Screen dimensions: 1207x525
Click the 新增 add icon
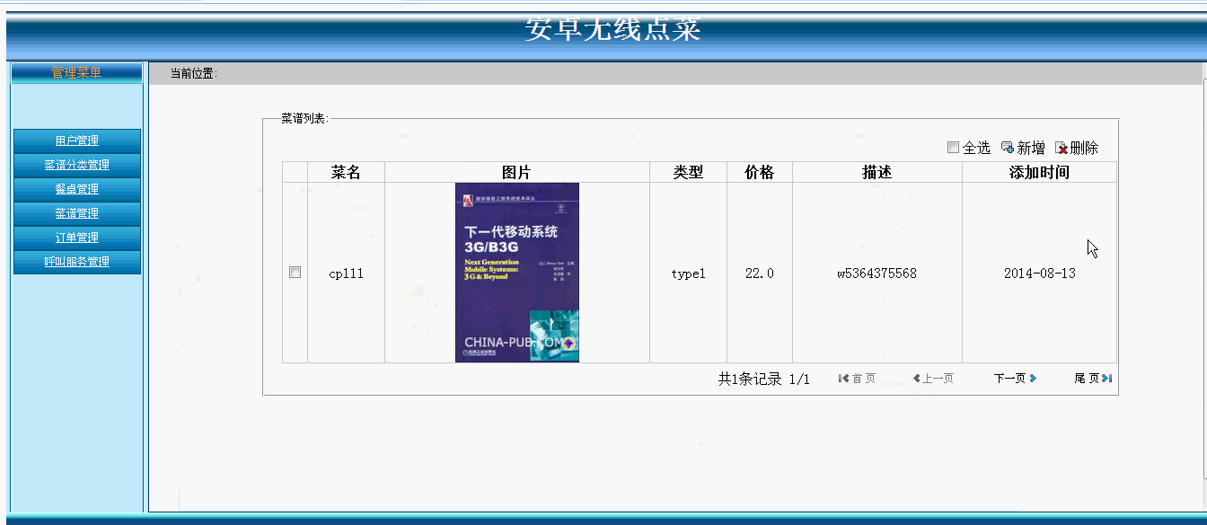(1008, 148)
